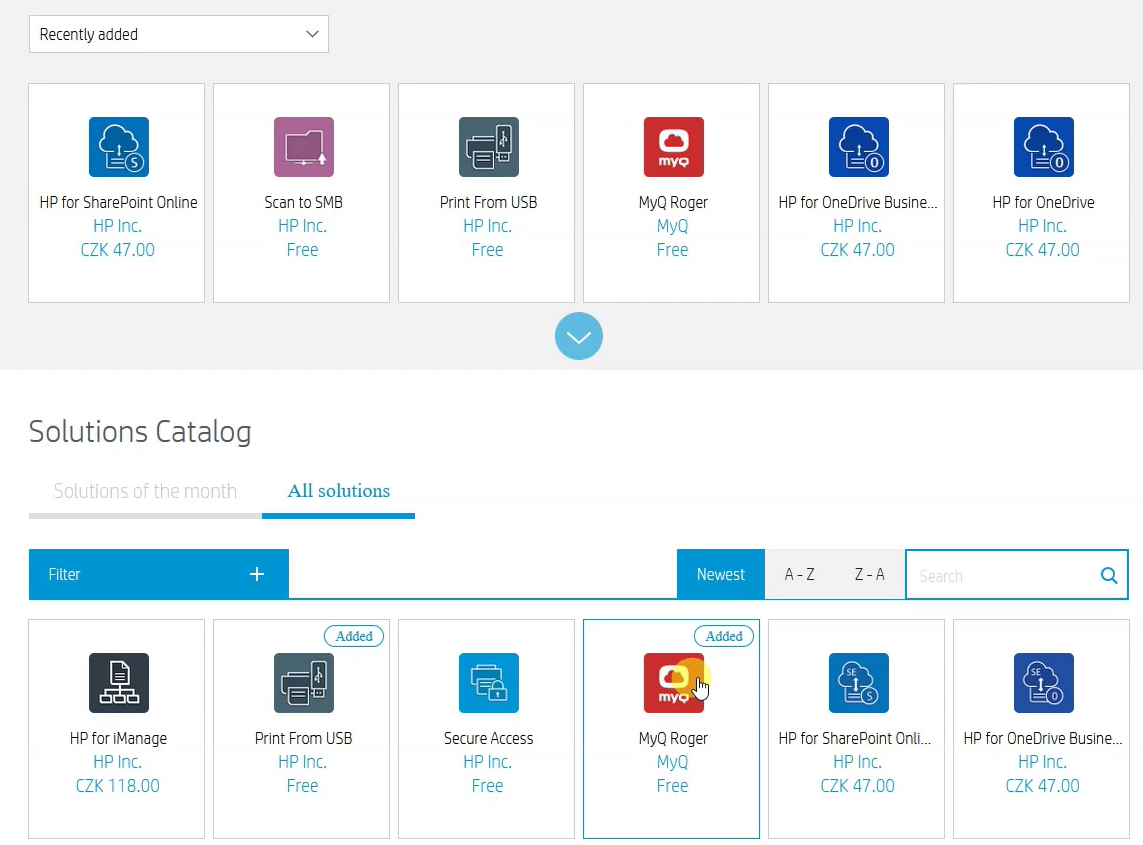Expand the Filter panel

tap(157, 574)
